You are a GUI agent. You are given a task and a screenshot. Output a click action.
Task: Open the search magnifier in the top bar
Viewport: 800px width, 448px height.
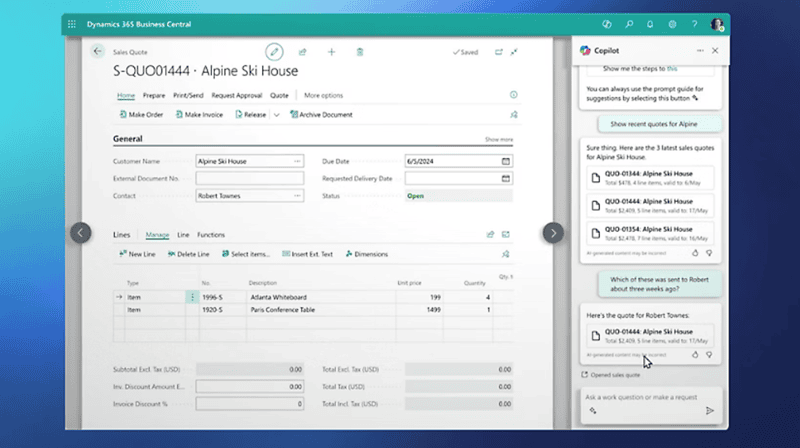[x=629, y=24]
